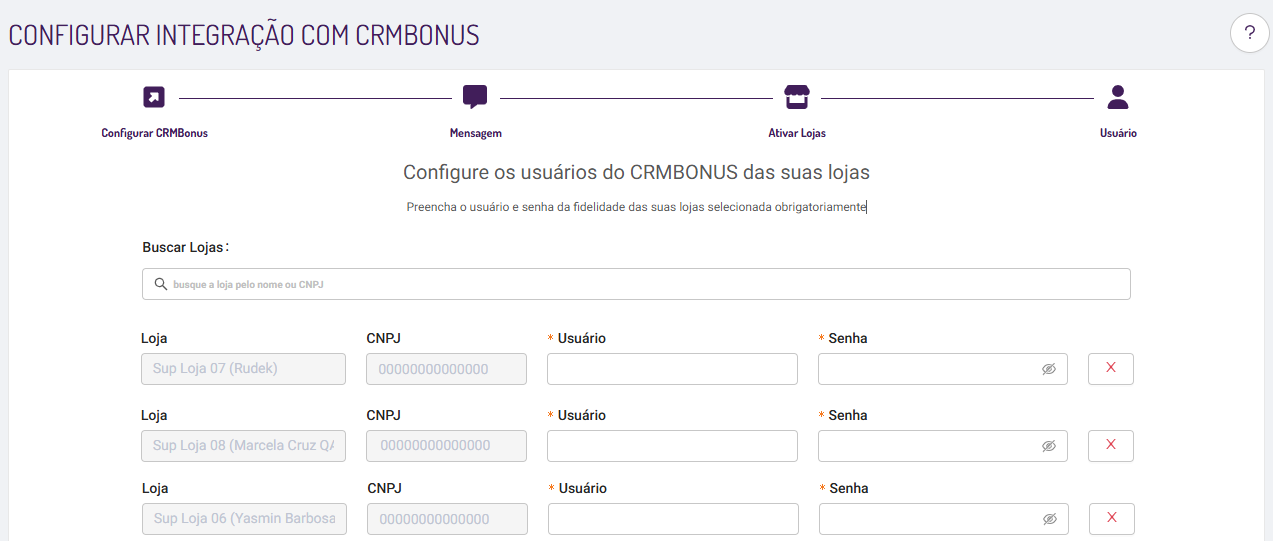Select the Ativar Lojas store step icon
The image size is (1273, 541).
pyautogui.click(x=796, y=97)
